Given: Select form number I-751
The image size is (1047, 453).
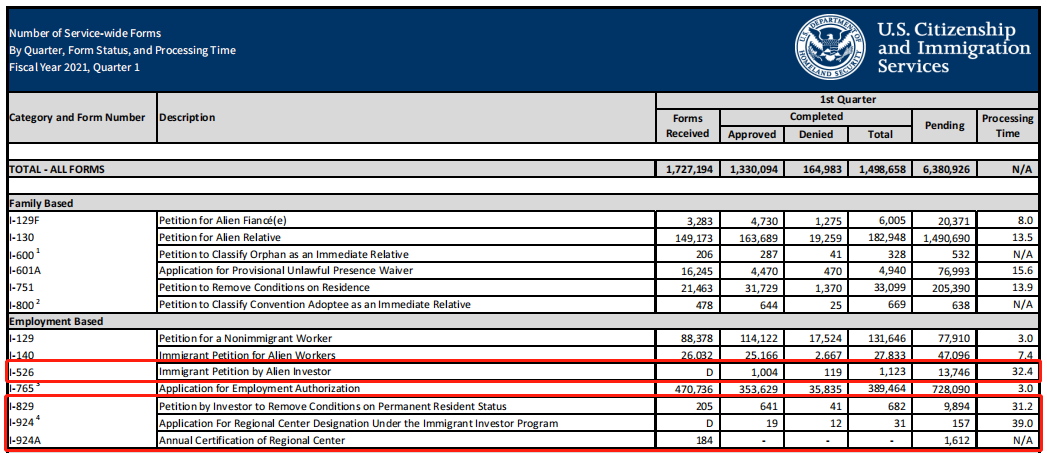Looking at the screenshot, I should tap(21, 287).
